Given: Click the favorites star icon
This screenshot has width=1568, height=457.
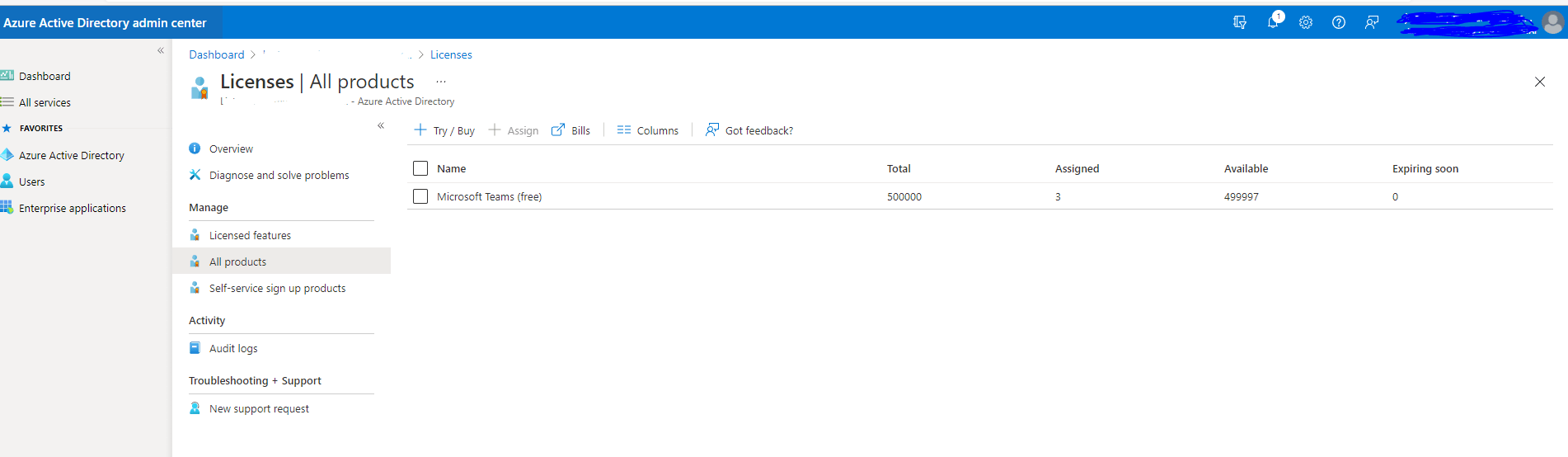Looking at the screenshot, I should tap(7, 128).
